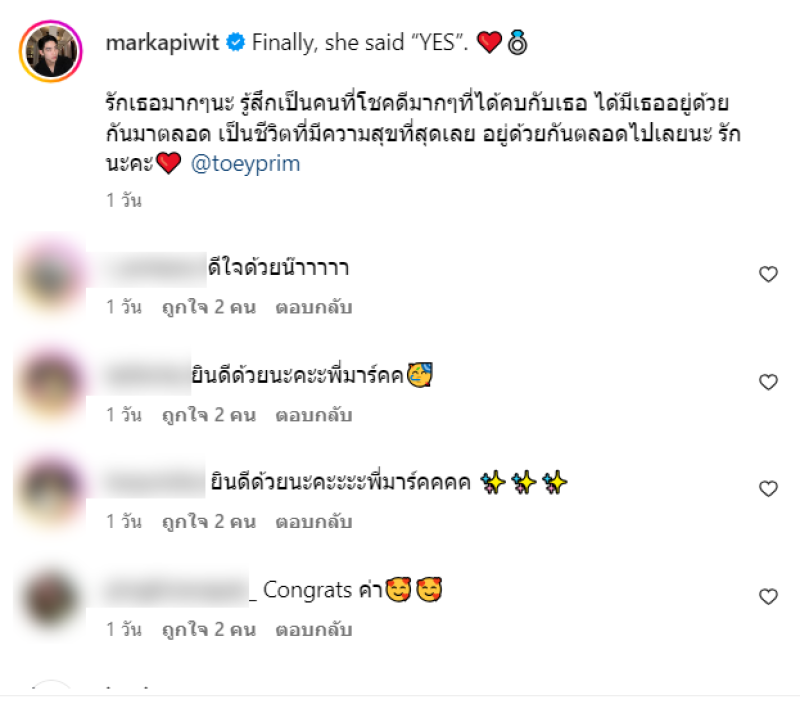Open the Congrats commenter's avatar
This screenshot has width=800, height=704.
[x=50, y=597]
